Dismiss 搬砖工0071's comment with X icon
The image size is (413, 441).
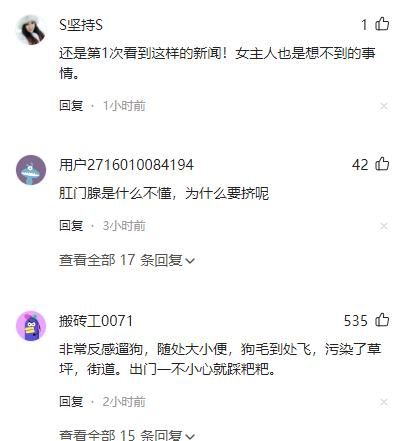tap(384, 402)
